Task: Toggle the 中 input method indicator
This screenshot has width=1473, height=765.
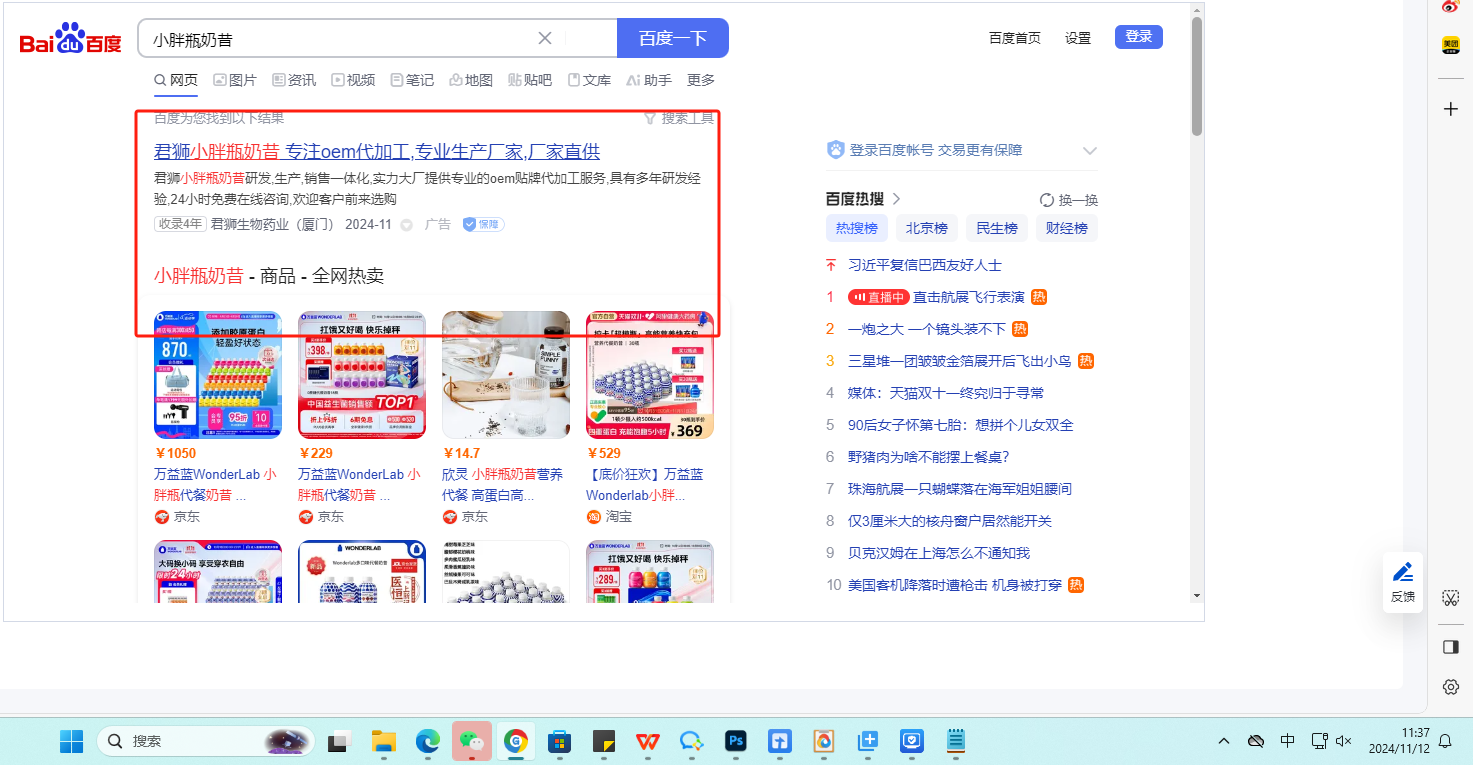Action: pos(1288,741)
